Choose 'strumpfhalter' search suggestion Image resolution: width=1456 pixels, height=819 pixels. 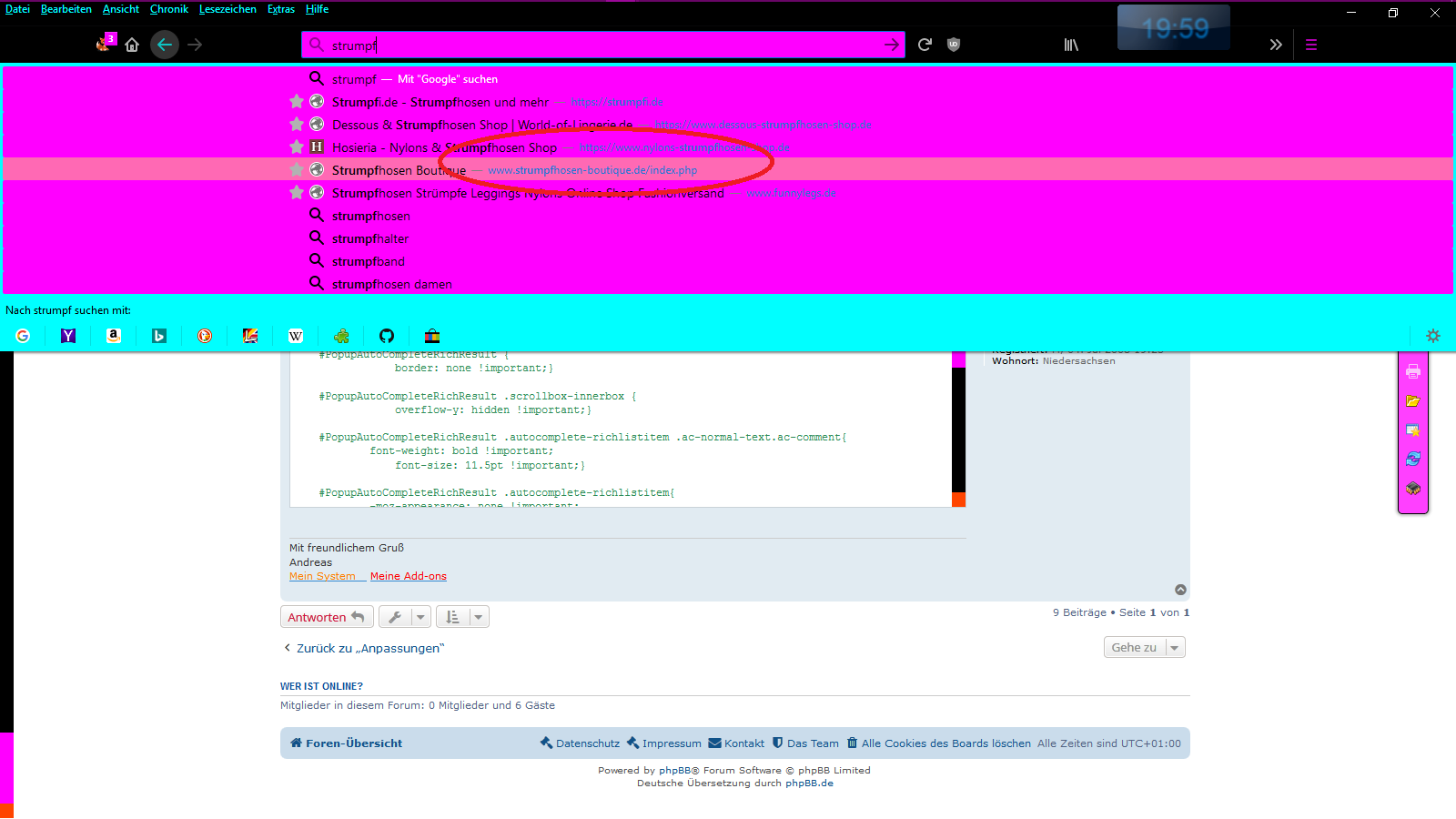728,238
